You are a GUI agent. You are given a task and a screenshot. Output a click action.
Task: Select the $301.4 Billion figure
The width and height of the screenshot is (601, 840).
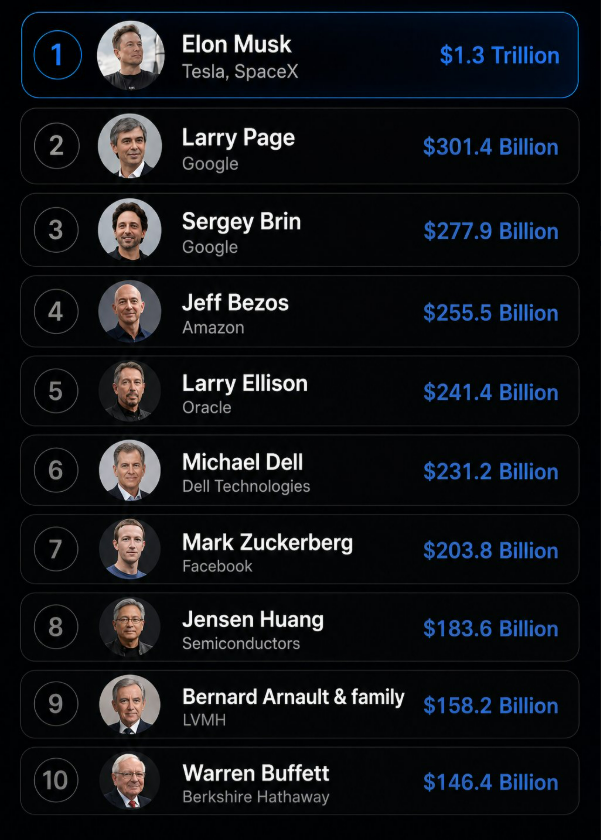click(491, 147)
